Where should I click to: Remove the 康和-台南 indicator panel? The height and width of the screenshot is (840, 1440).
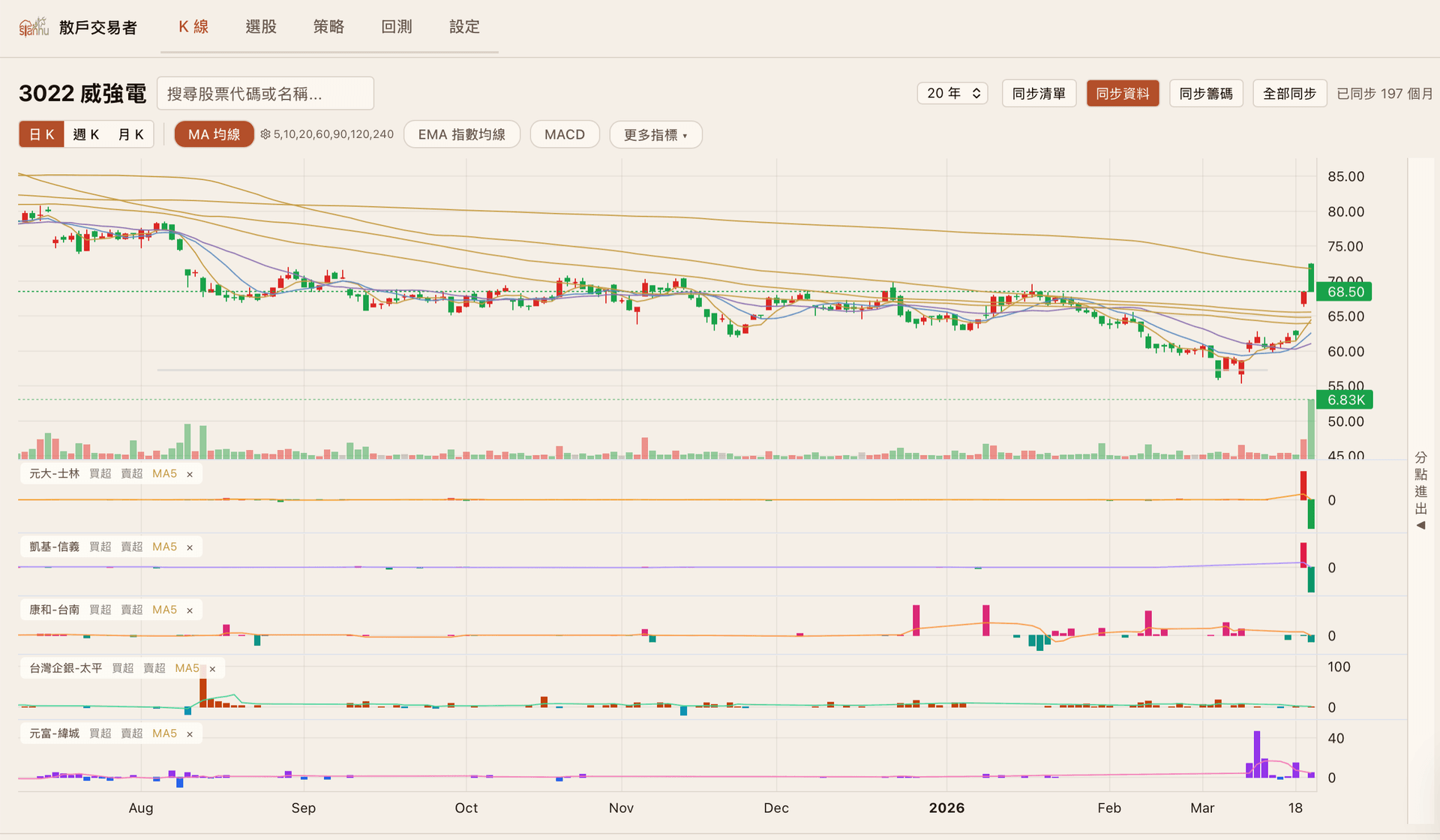pos(190,610)
